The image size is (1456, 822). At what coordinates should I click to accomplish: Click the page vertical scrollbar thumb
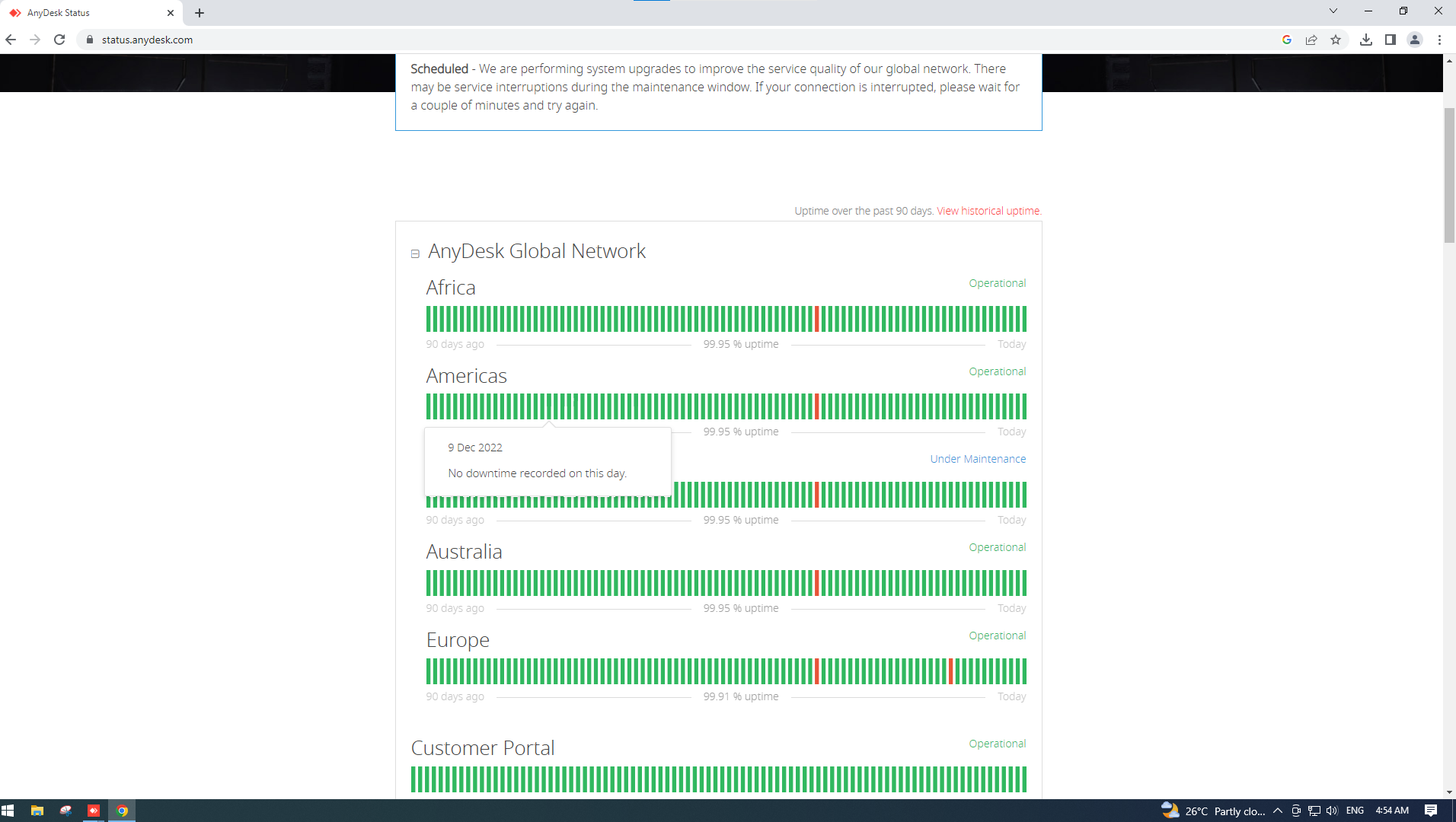[1449, 175]
